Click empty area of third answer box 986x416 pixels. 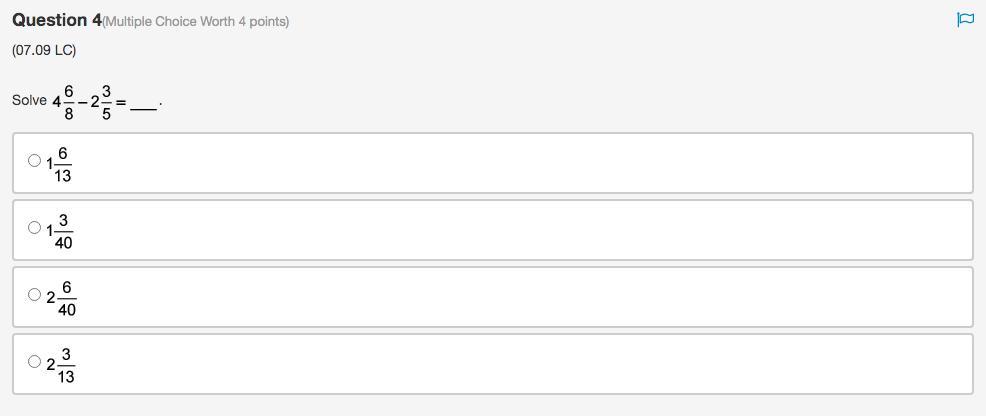(522, 297)
